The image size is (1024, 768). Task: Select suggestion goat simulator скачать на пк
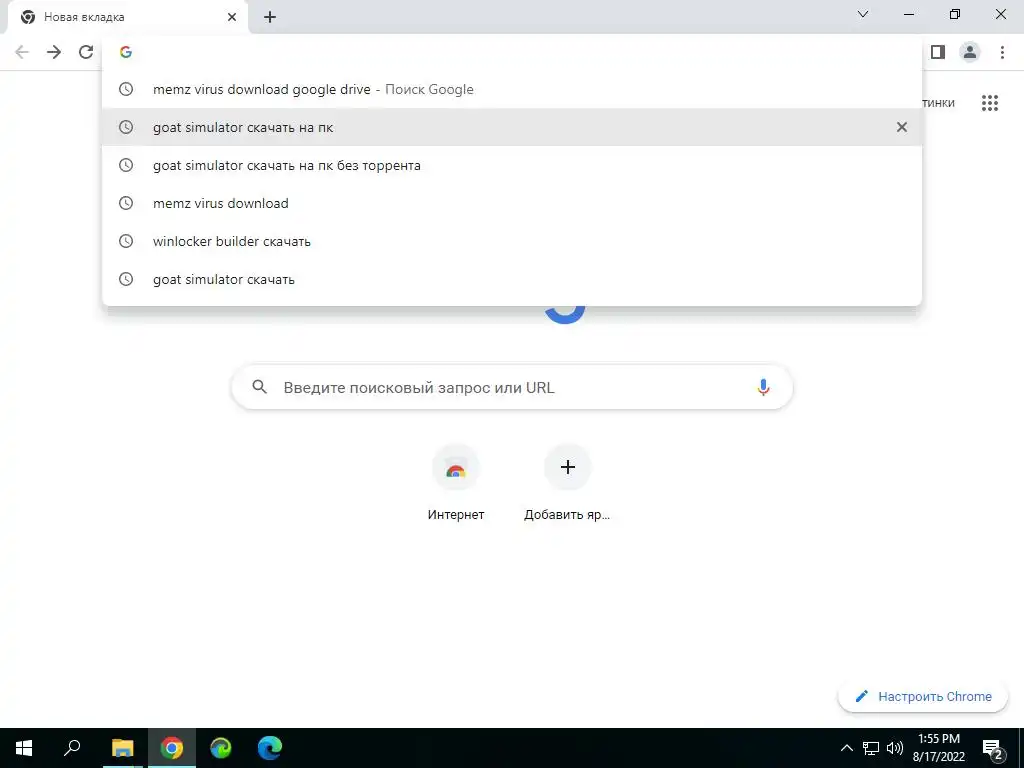[x=512, y=127]
